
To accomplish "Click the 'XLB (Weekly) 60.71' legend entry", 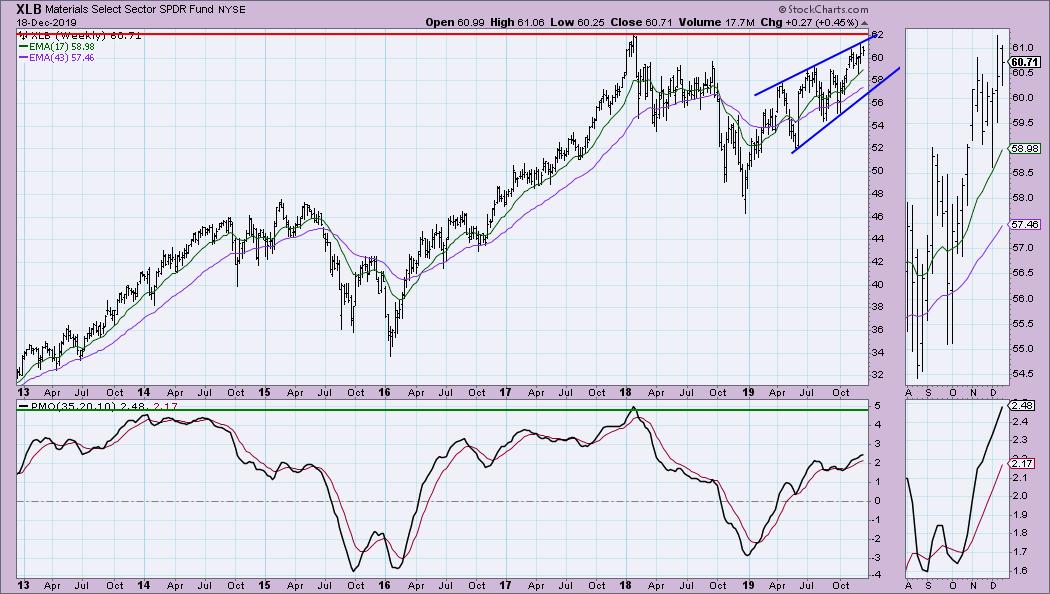I will pos(84,36).
